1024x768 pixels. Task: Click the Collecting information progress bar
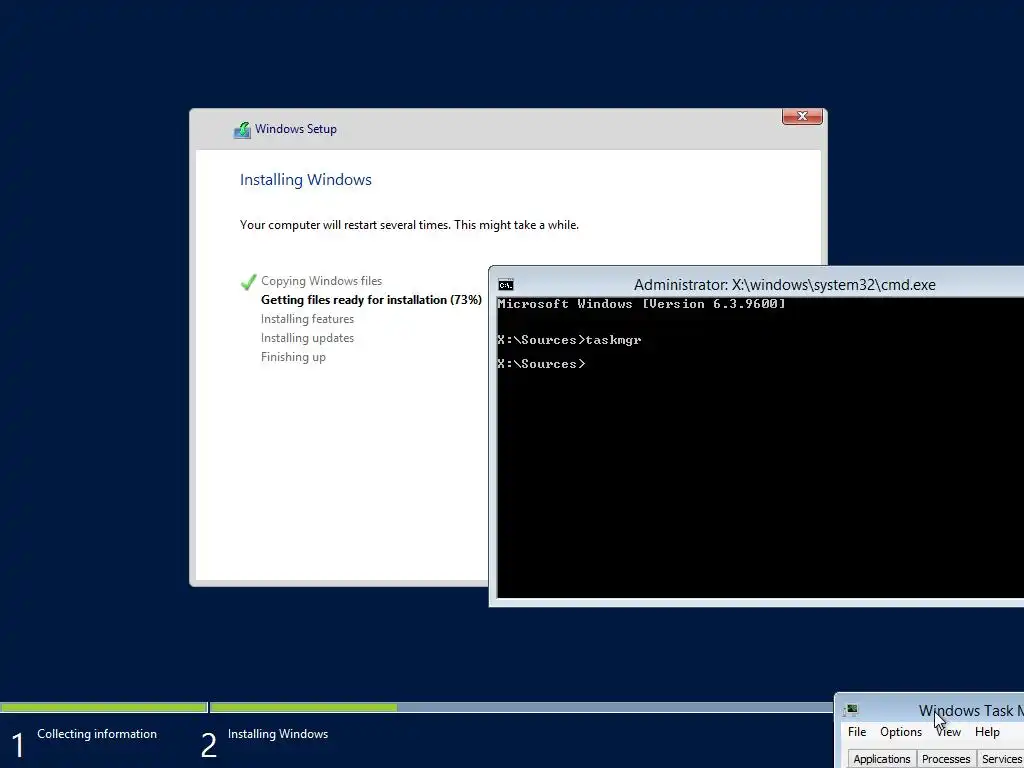[103, 707]
